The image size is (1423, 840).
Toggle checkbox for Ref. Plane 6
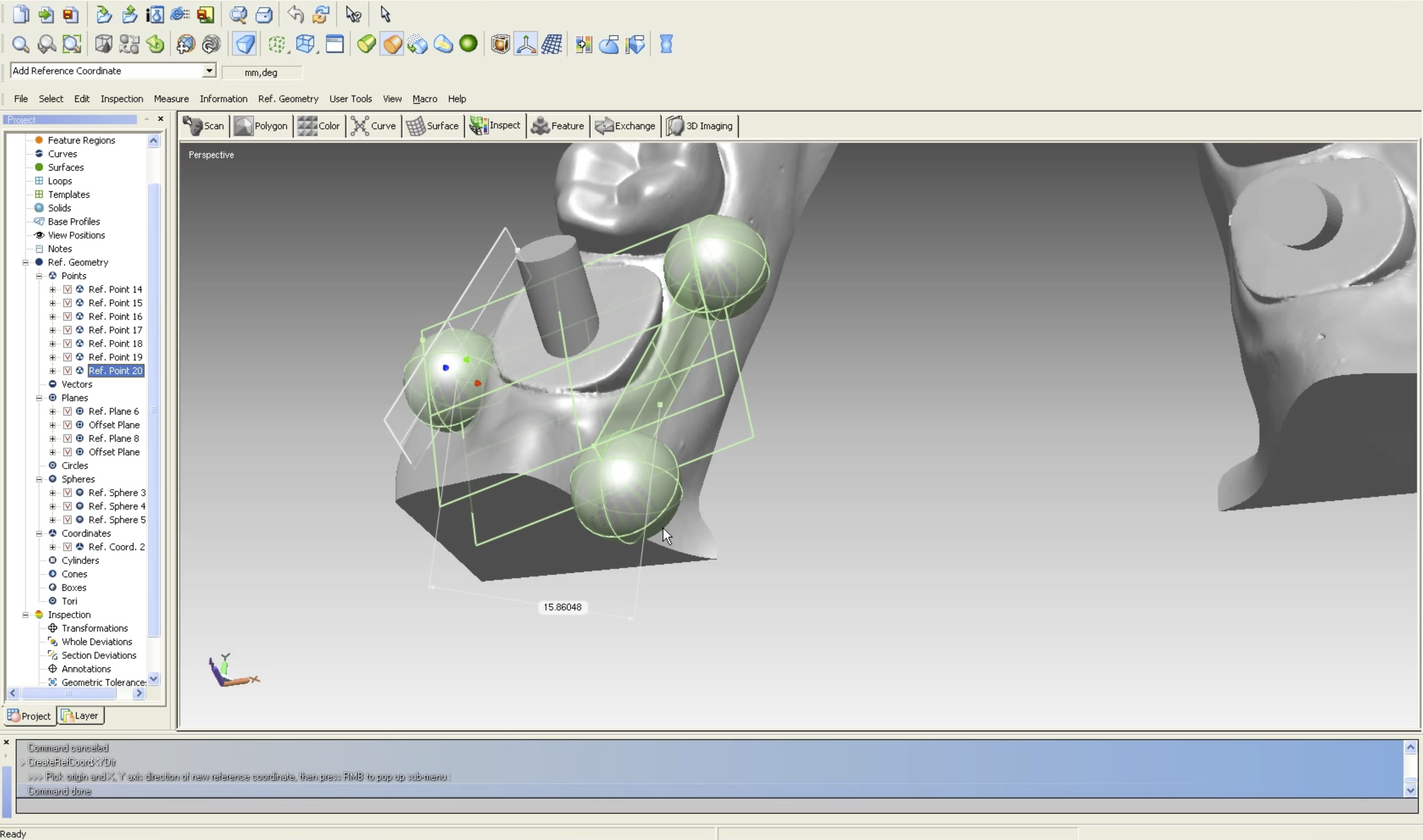67,411
